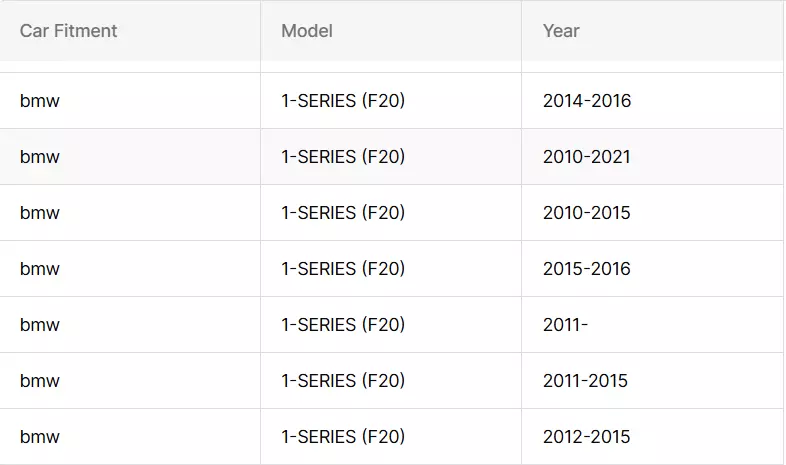Click 1-SERIES (F20) in the 2014-2016 row
The height and width of the screenshot is (465, 786).
pos(343,101)
